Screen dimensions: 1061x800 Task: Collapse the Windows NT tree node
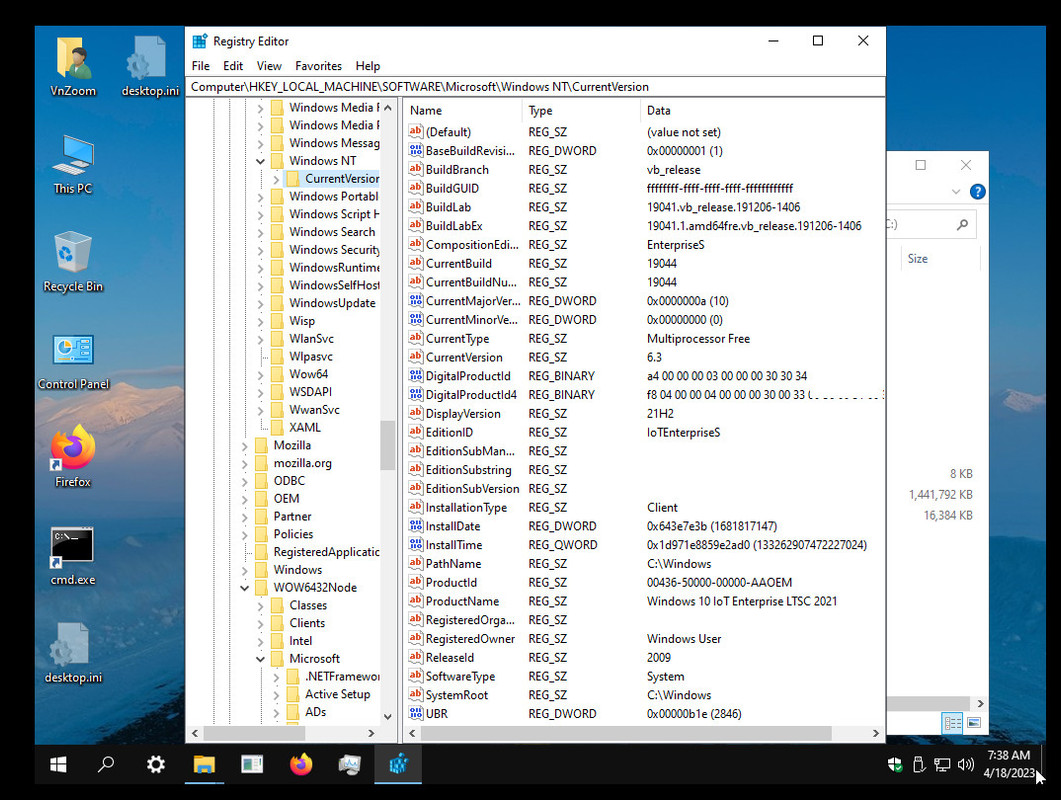point(261,161)
